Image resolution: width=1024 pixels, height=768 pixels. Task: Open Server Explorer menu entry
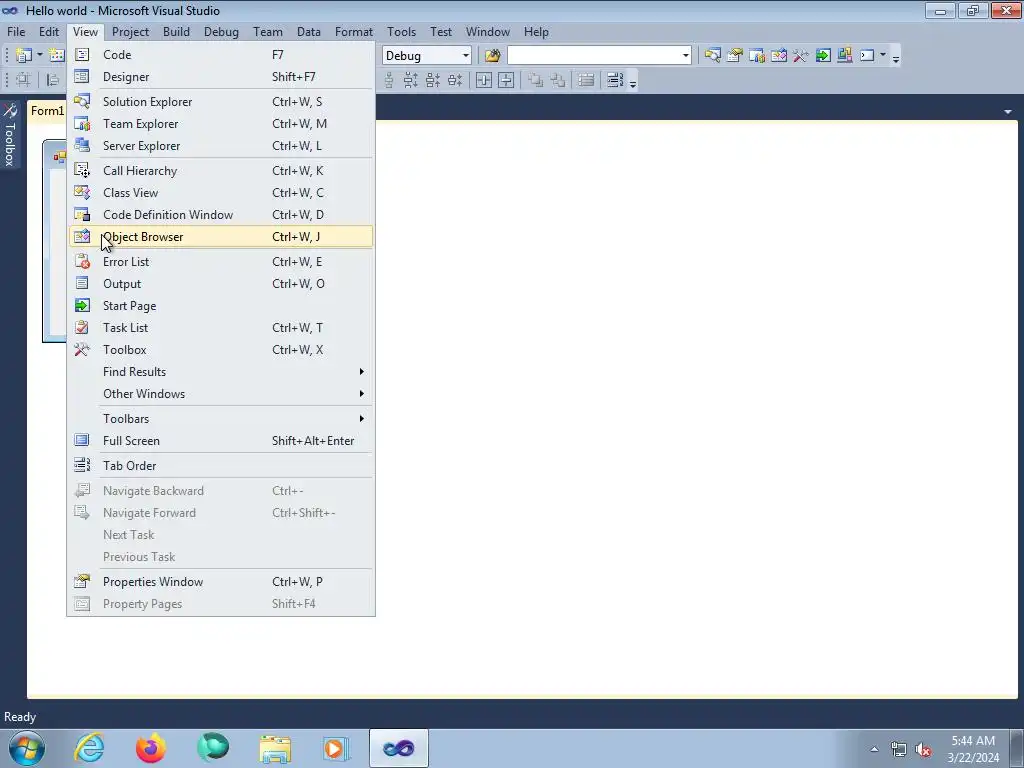click(221, 146)
